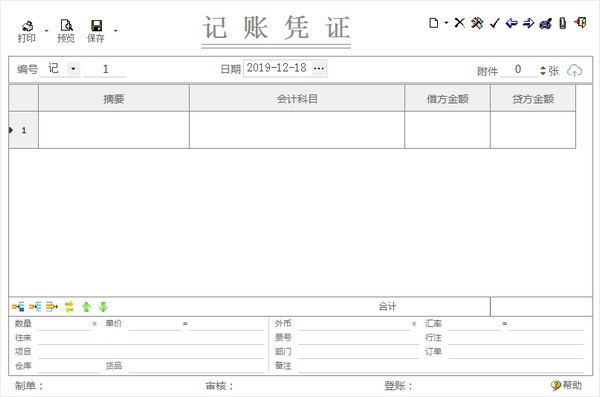Delete the voucher using the X icon
The width and height of the screenshot is (600, 397).
(460, 23)
